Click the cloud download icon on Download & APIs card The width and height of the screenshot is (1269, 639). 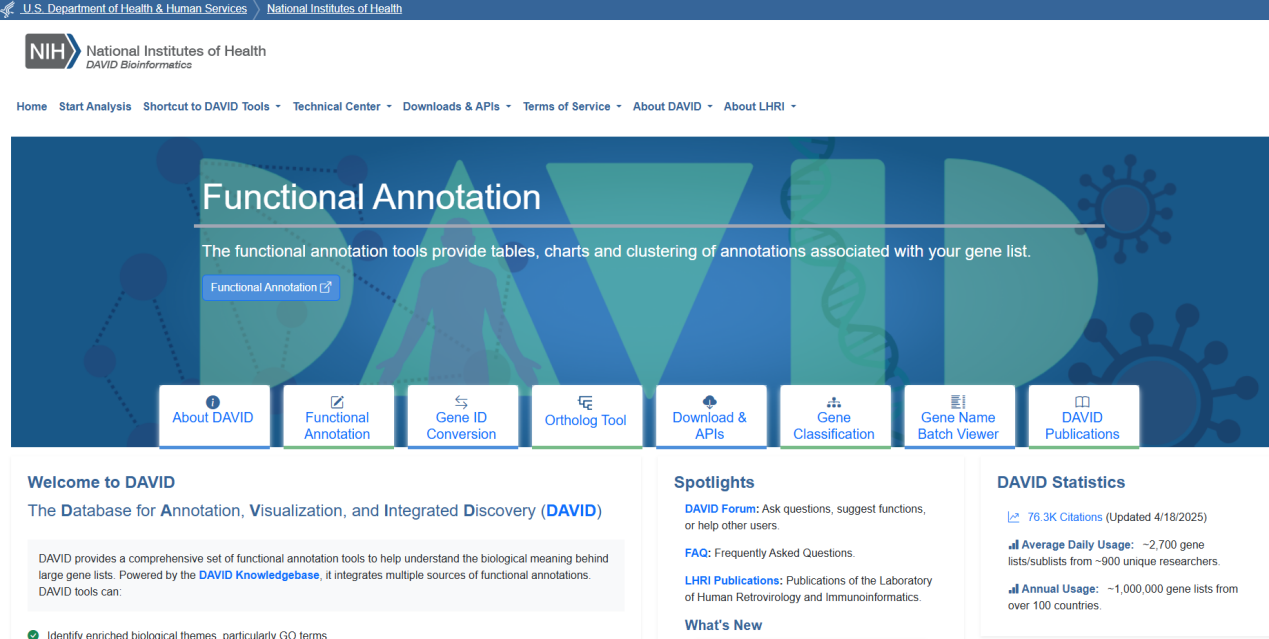coord(709,402)
